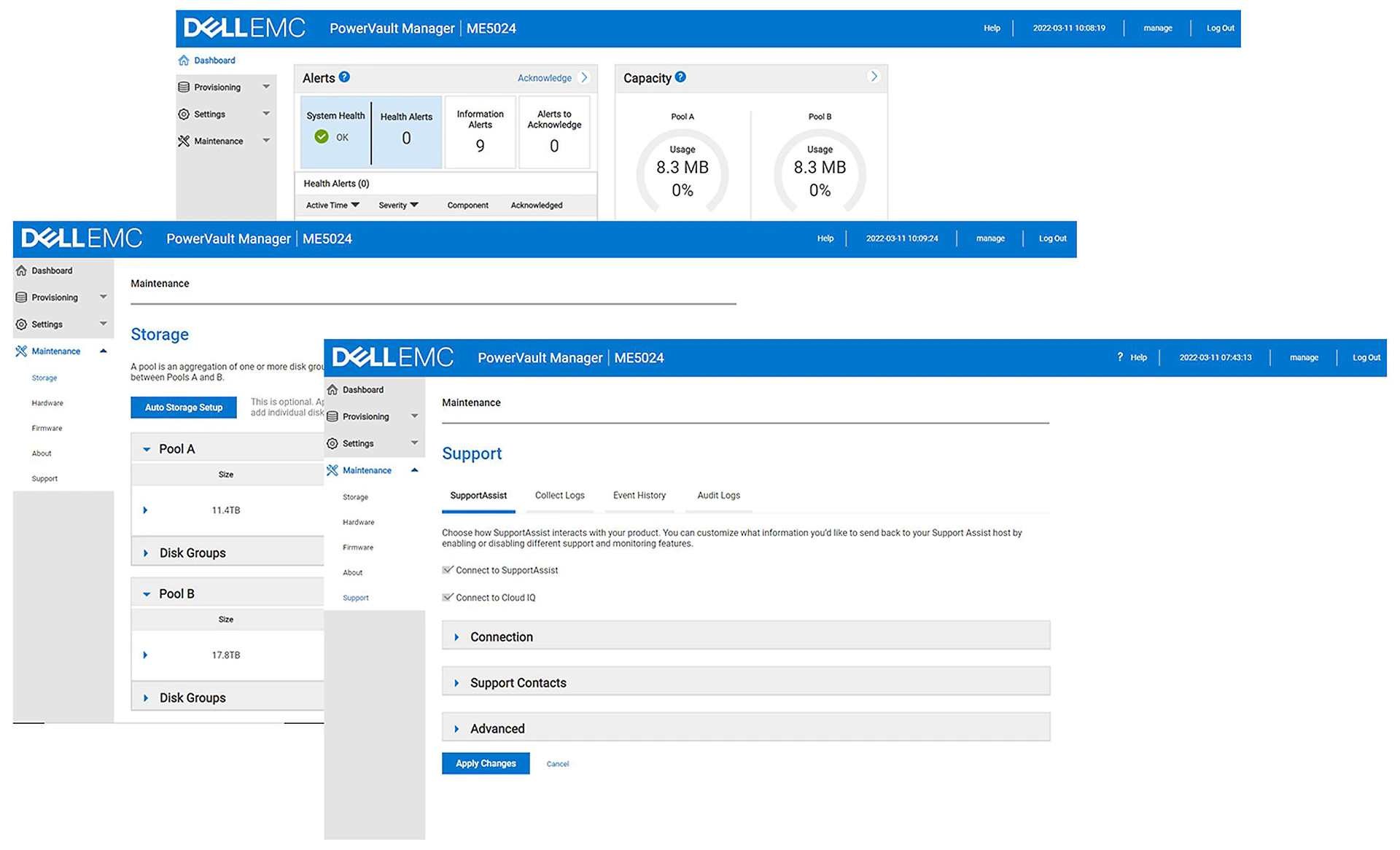Click Settings gear icon in Storage window
Image resolution: width=1400 pixels, height=850 pixels.
(21, 324)
